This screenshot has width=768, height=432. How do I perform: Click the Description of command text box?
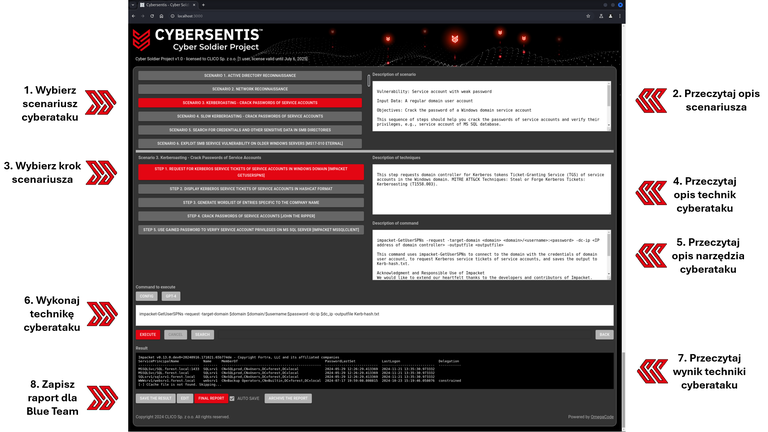[x=491, y=255]
